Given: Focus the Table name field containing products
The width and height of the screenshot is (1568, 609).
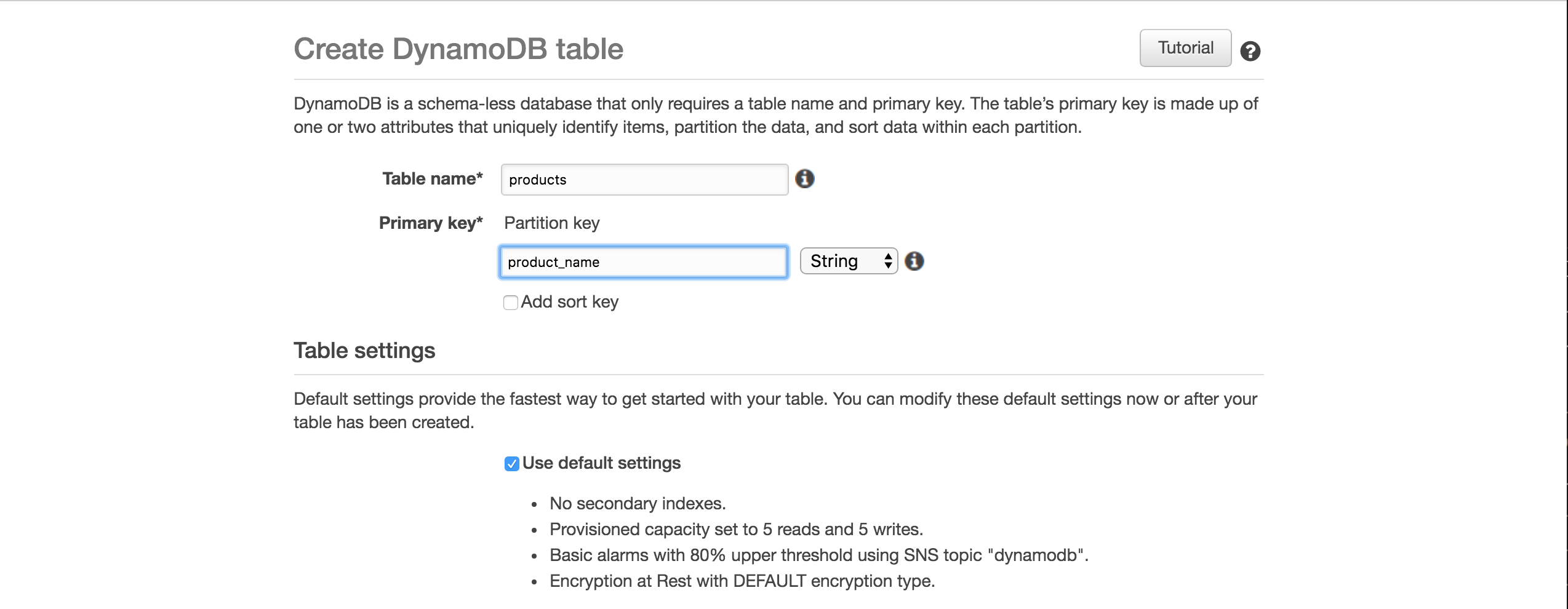Looking at the screenshot, I should pyautogui.click(x=644, y=180).
